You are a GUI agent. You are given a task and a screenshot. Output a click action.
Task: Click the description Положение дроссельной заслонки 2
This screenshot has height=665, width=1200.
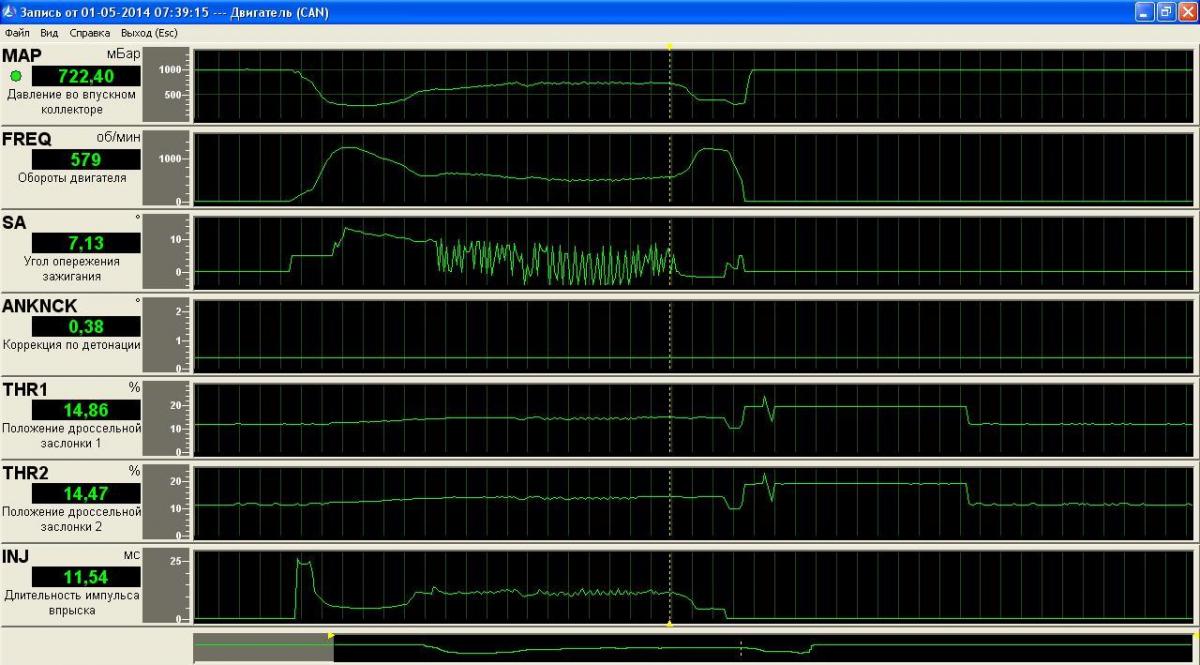[x=72, y=519]
